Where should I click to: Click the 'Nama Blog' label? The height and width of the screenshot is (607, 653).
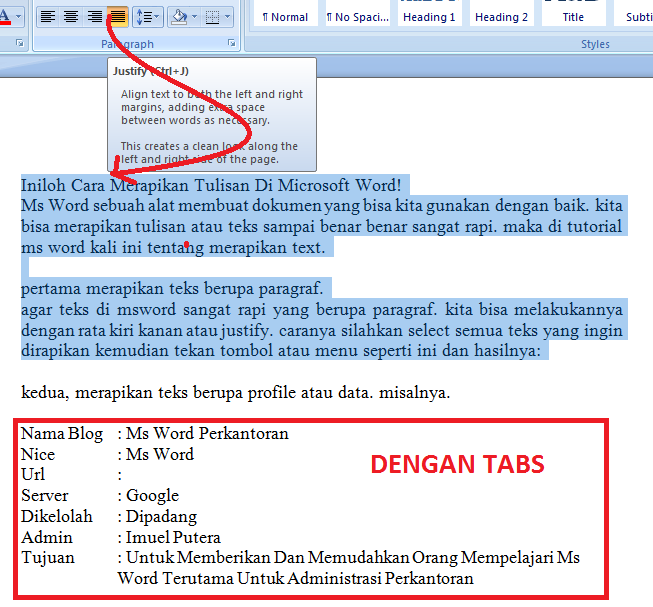click(62, 433)
